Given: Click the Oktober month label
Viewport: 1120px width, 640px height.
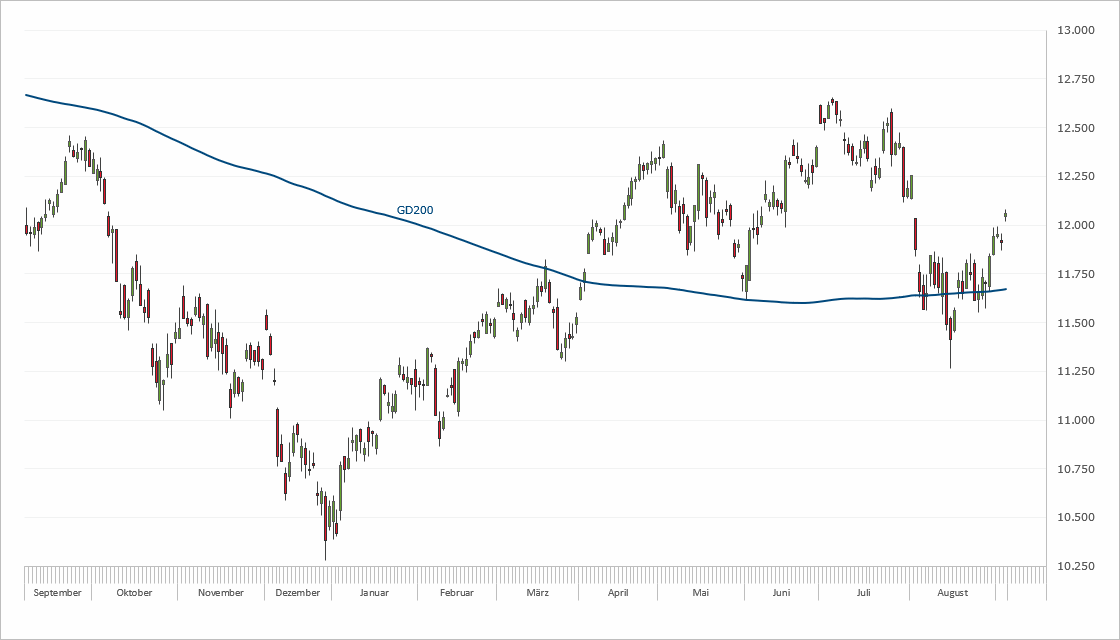Looking at the screenshot, I should pos(134,593).
